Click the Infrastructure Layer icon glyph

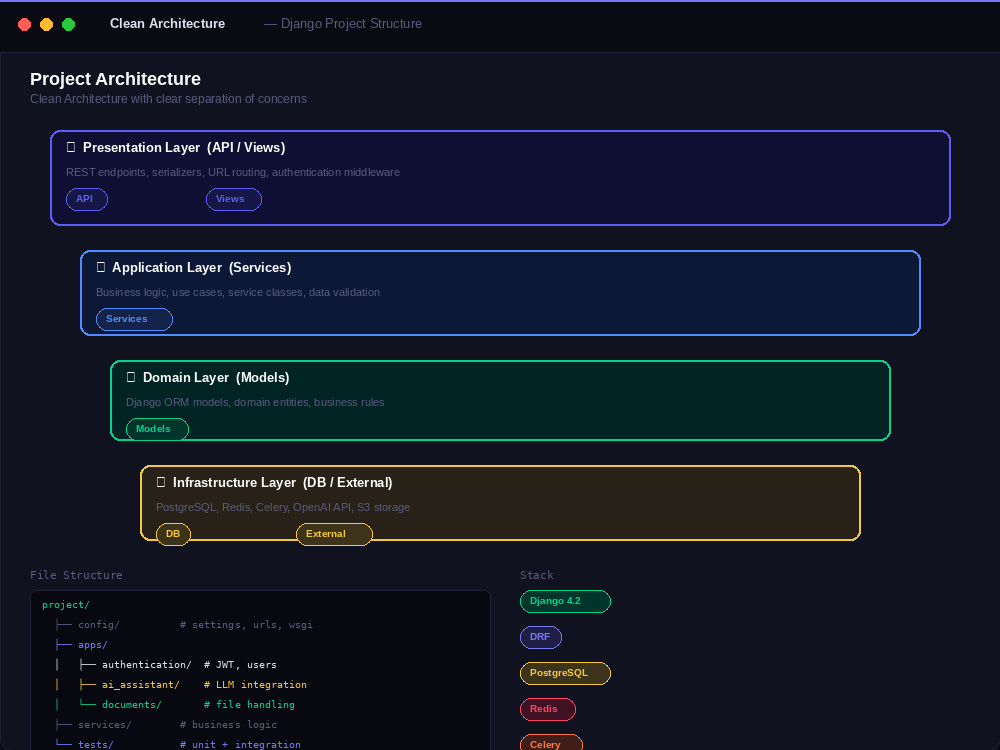[161, 482]
